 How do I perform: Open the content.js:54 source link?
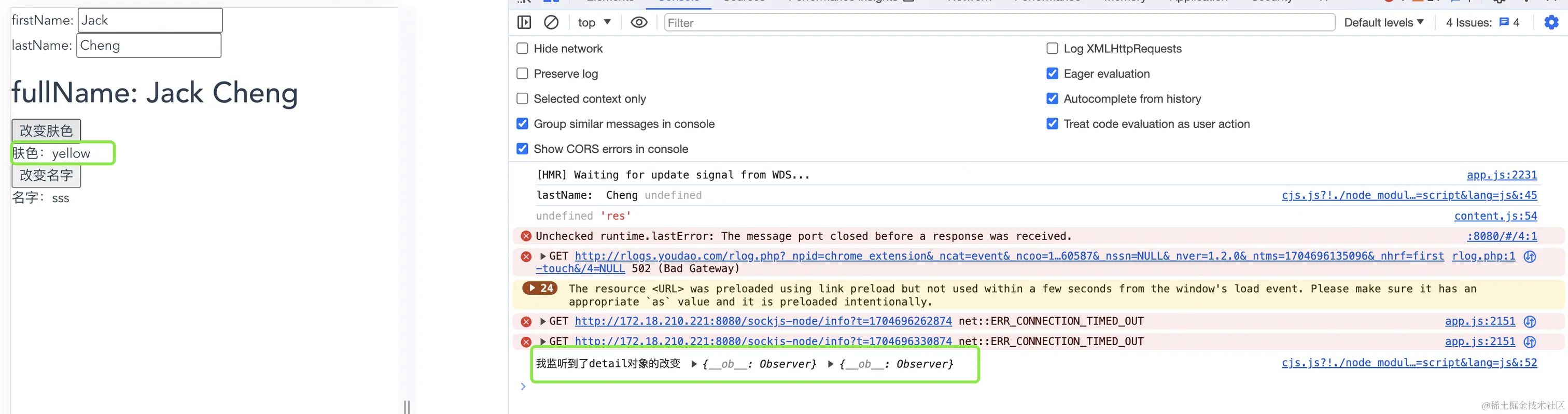tap(1495, 216)
